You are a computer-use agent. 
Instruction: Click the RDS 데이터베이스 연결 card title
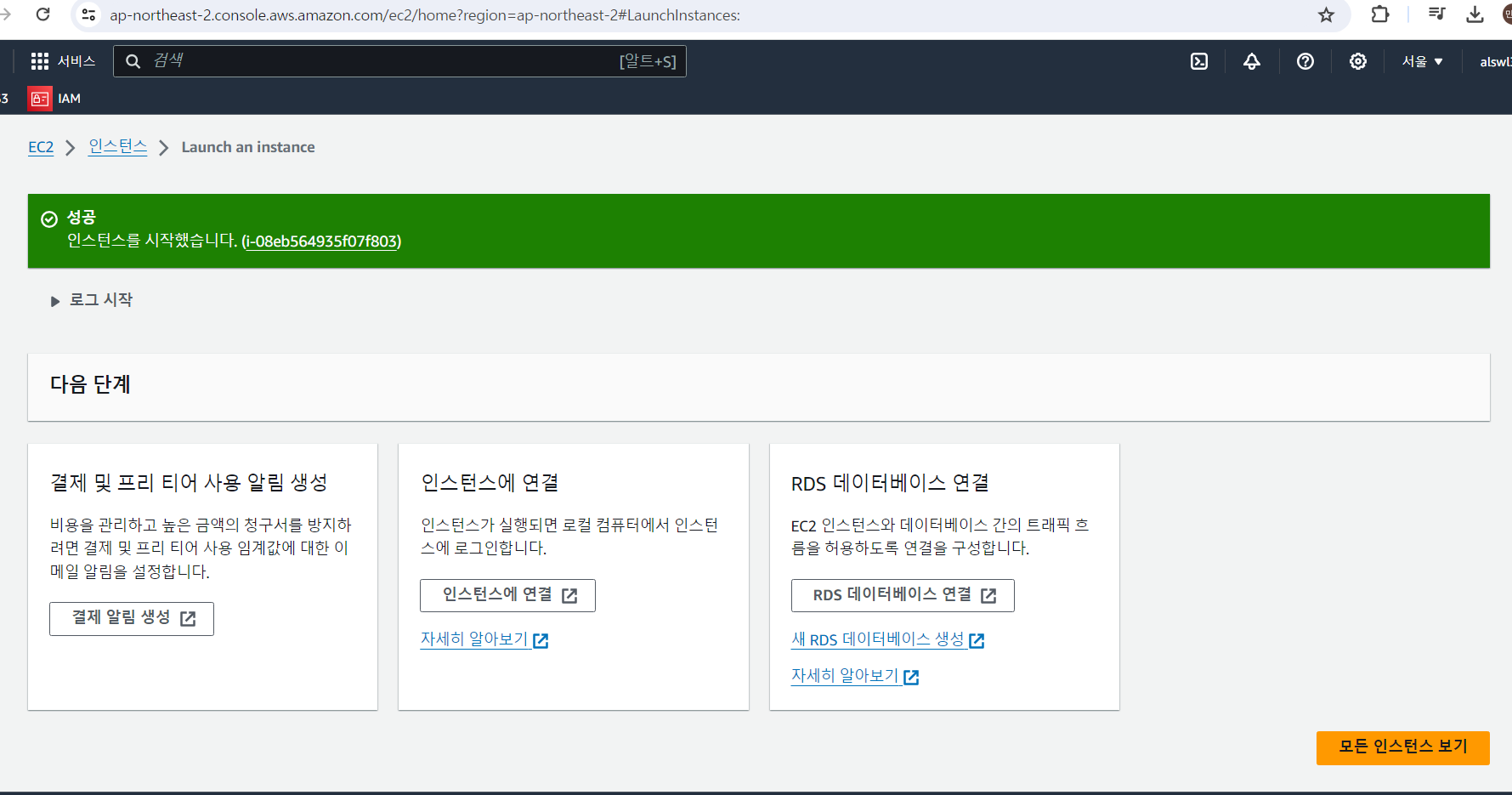[890, 483]
